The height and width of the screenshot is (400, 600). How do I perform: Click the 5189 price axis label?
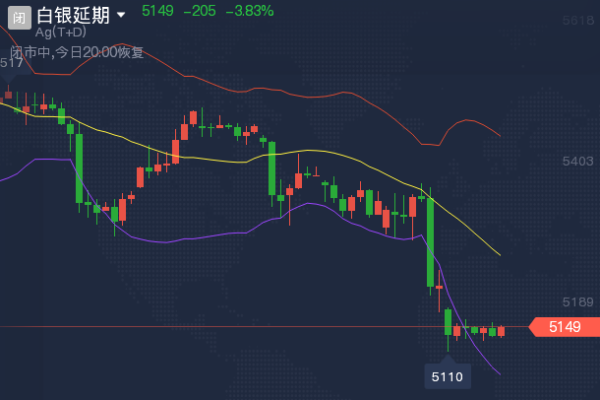point(578,302)
